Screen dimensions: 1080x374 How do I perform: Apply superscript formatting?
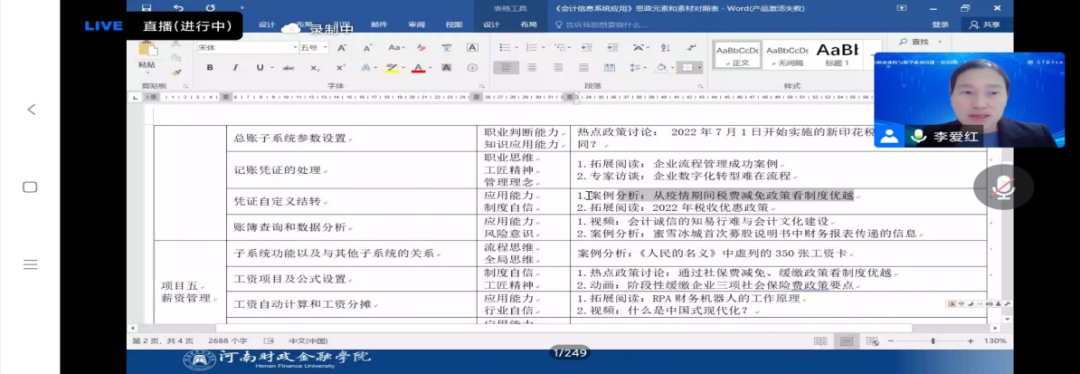(x=340, y=67)
